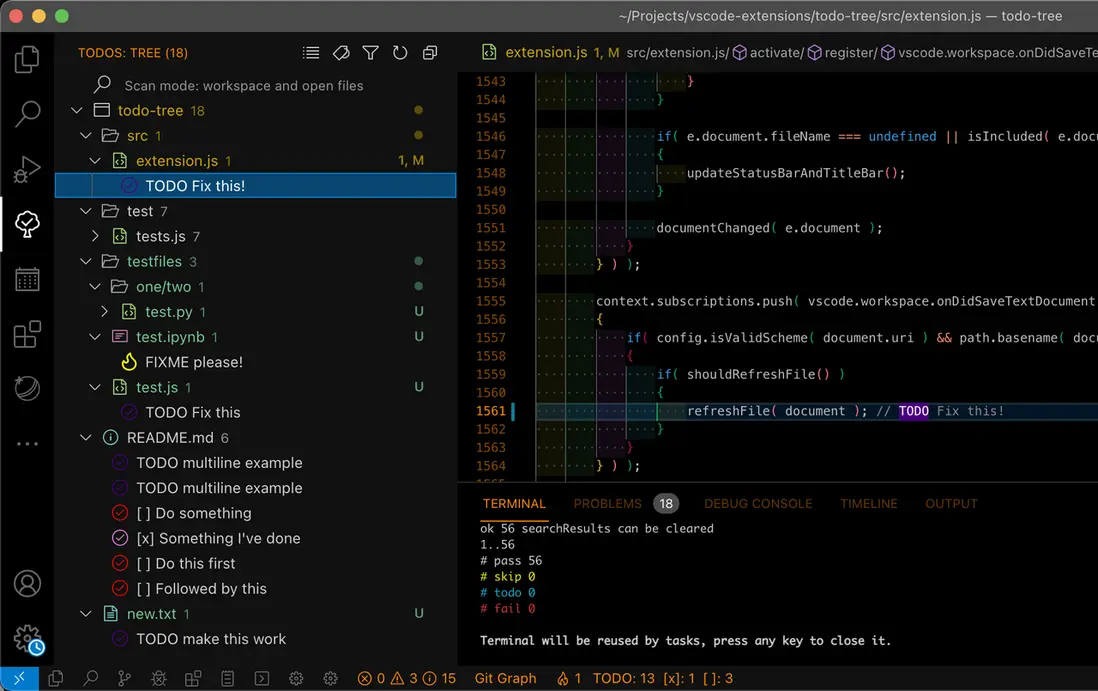Select 'FIXME please!' tree entry
Image resolution: width=1098 pixels, height=691 pixels.
click(193, 362)
